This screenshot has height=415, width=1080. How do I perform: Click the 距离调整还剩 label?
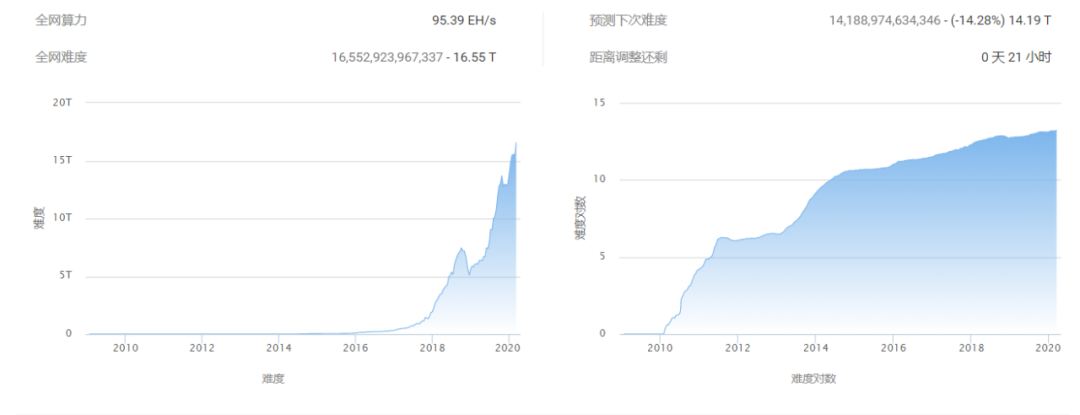[x=627, y=57]
